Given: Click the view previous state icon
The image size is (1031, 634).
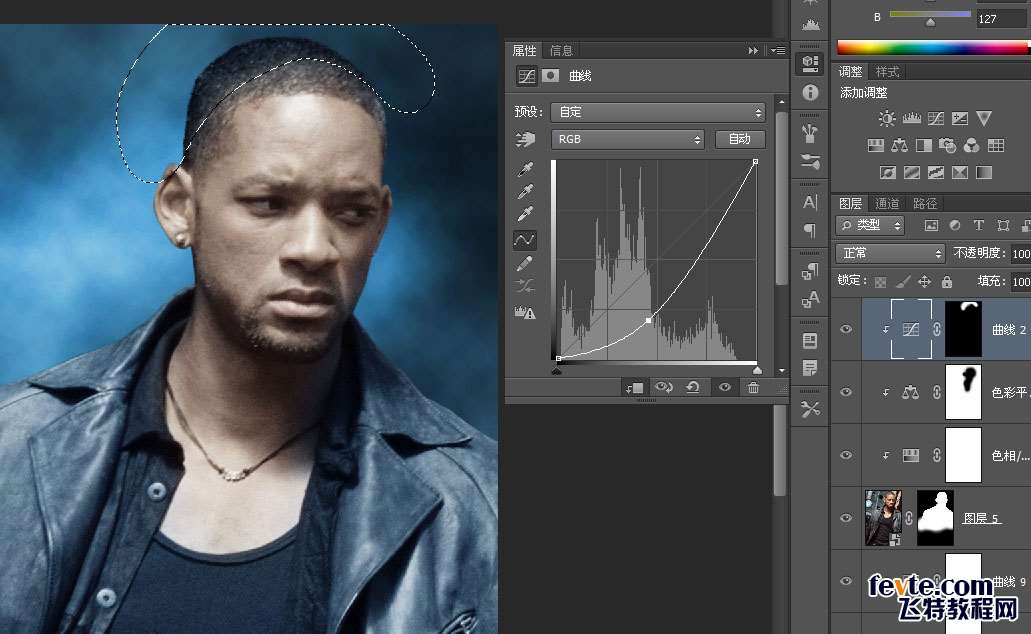Looking at the screenshot, I should [663, 388].
